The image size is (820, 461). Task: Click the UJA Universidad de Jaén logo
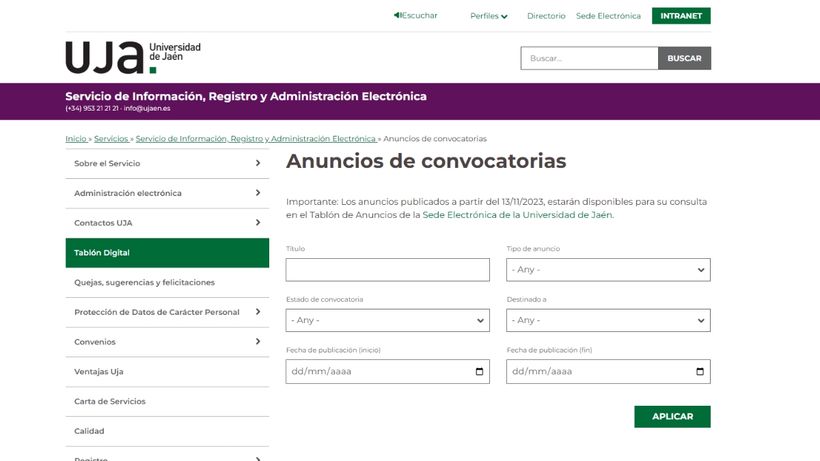pos(133,57)
